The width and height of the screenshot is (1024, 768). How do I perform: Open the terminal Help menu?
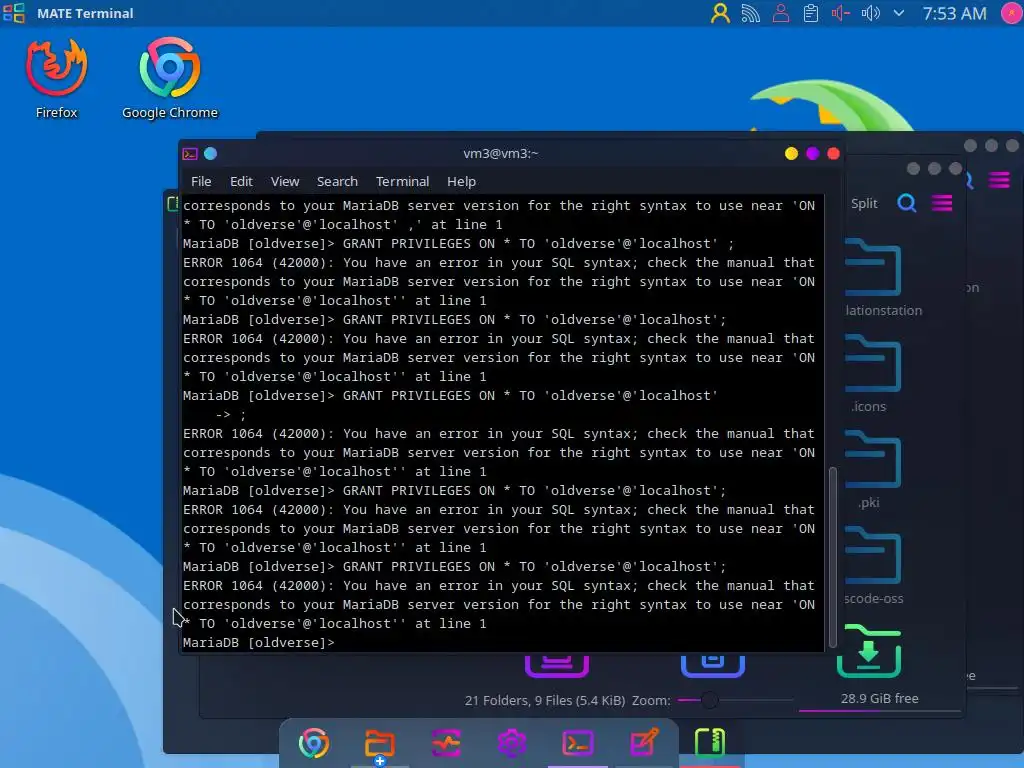461,182
